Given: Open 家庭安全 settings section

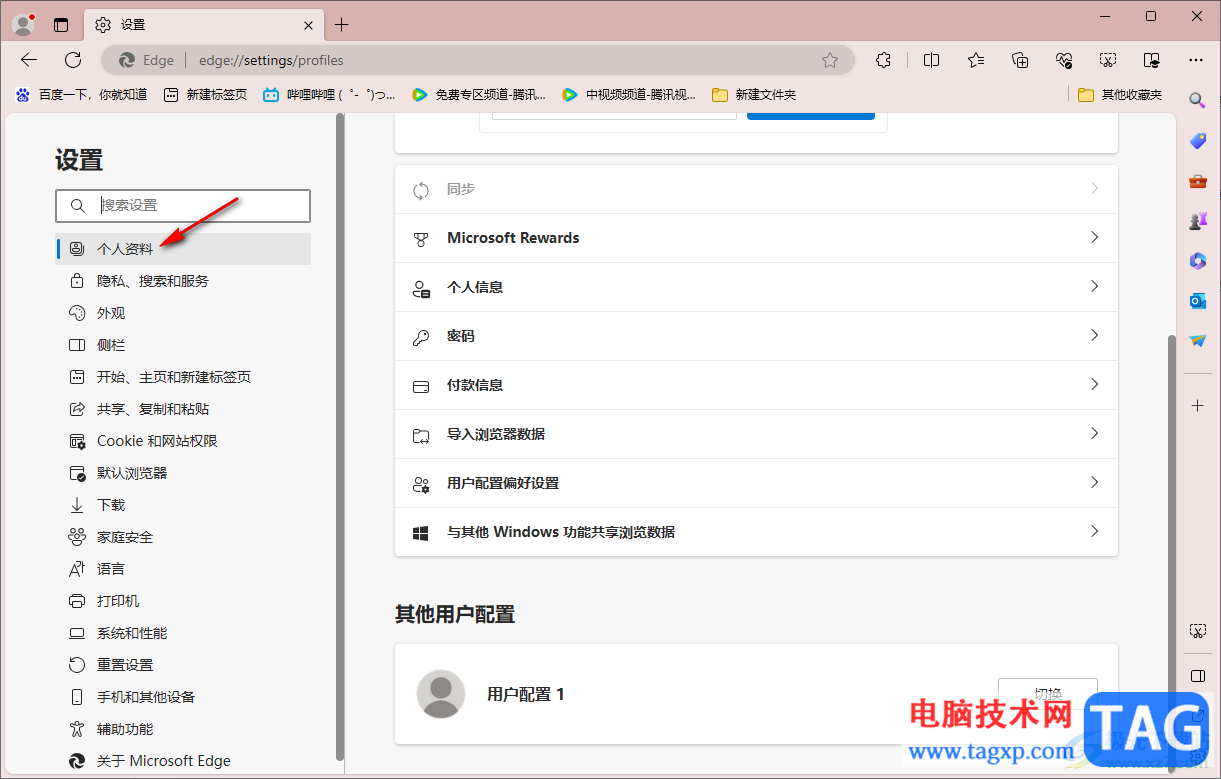Looking at the screenshot, I should point(183,537).
